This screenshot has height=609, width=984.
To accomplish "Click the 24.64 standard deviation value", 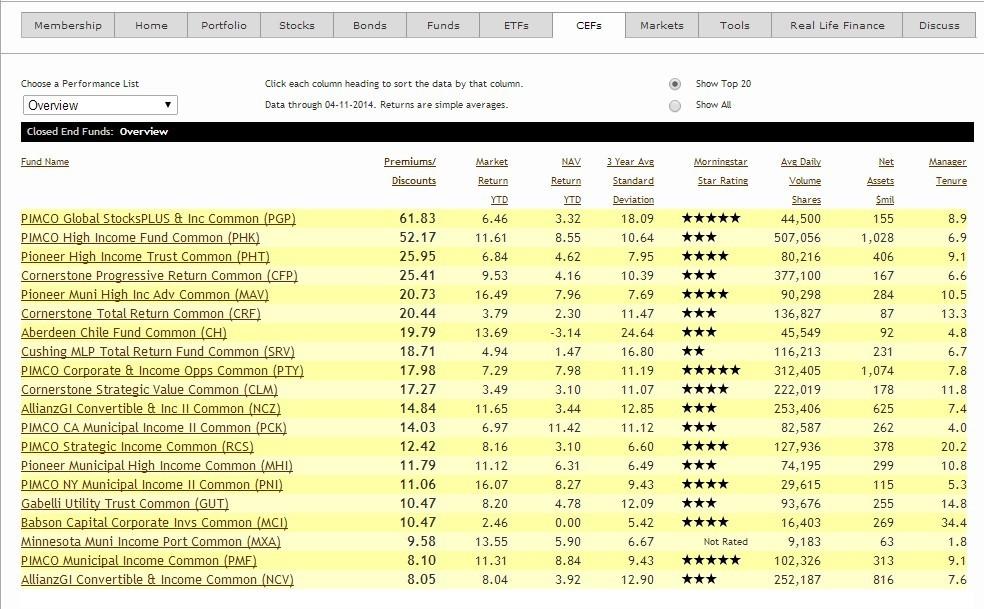I will click(x=637, y=333).
